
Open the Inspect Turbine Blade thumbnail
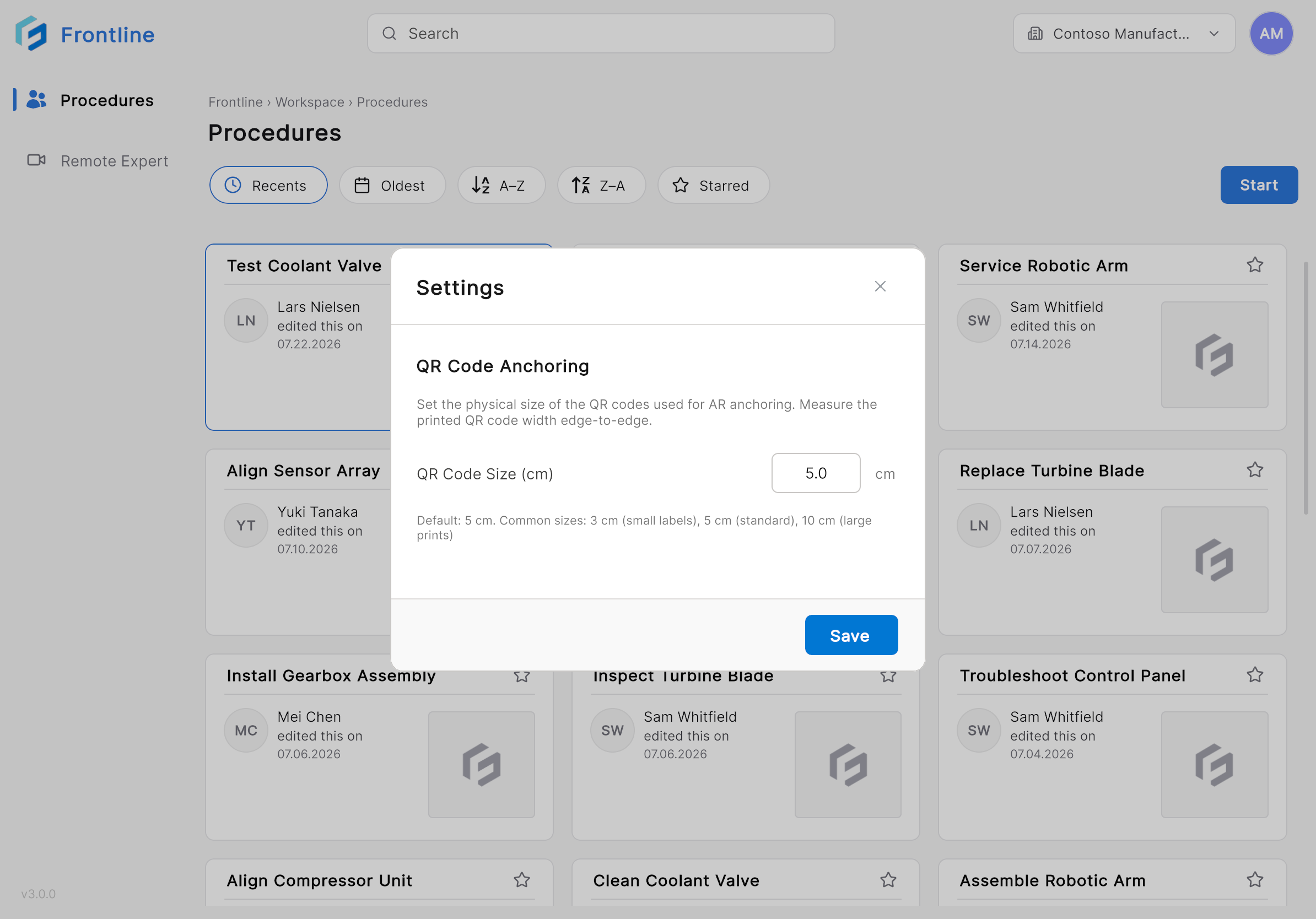tap(848, 765)
